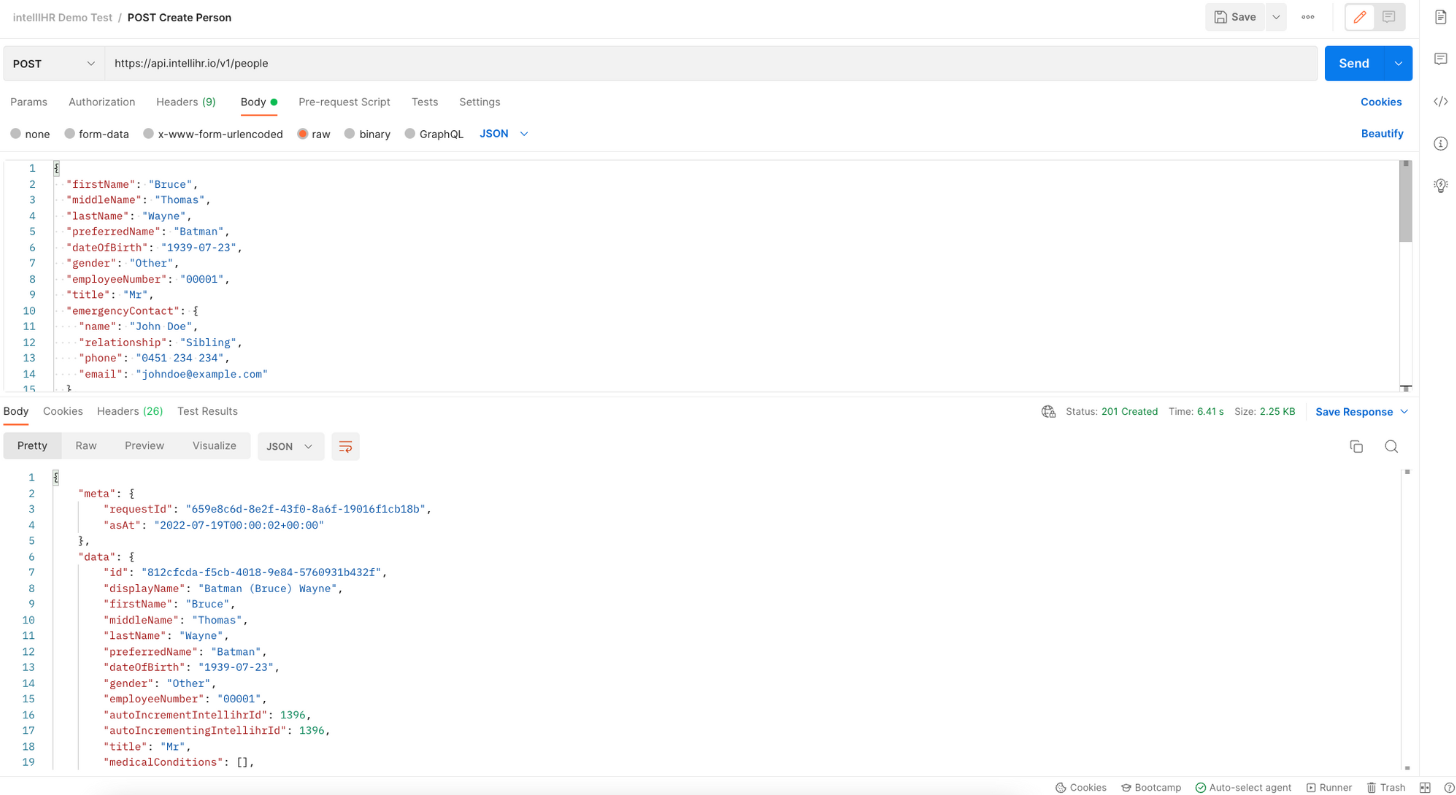This screenshot has height=795, width=1456.
Task: Search the response with the magnifier icon
Action: (1391, 447)
